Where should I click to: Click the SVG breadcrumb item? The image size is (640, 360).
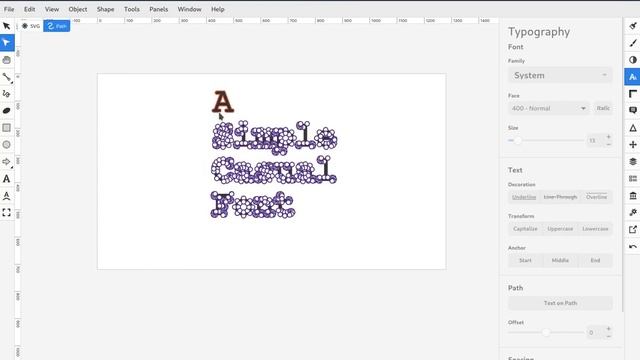[31, 26]
